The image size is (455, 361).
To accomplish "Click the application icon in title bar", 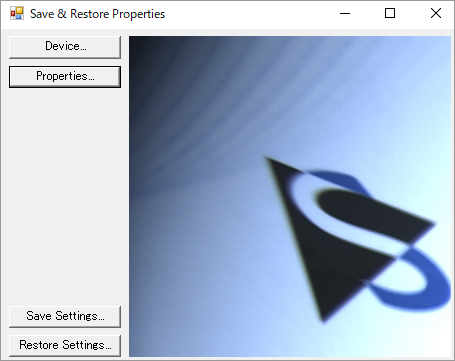I will coord(17,14).
